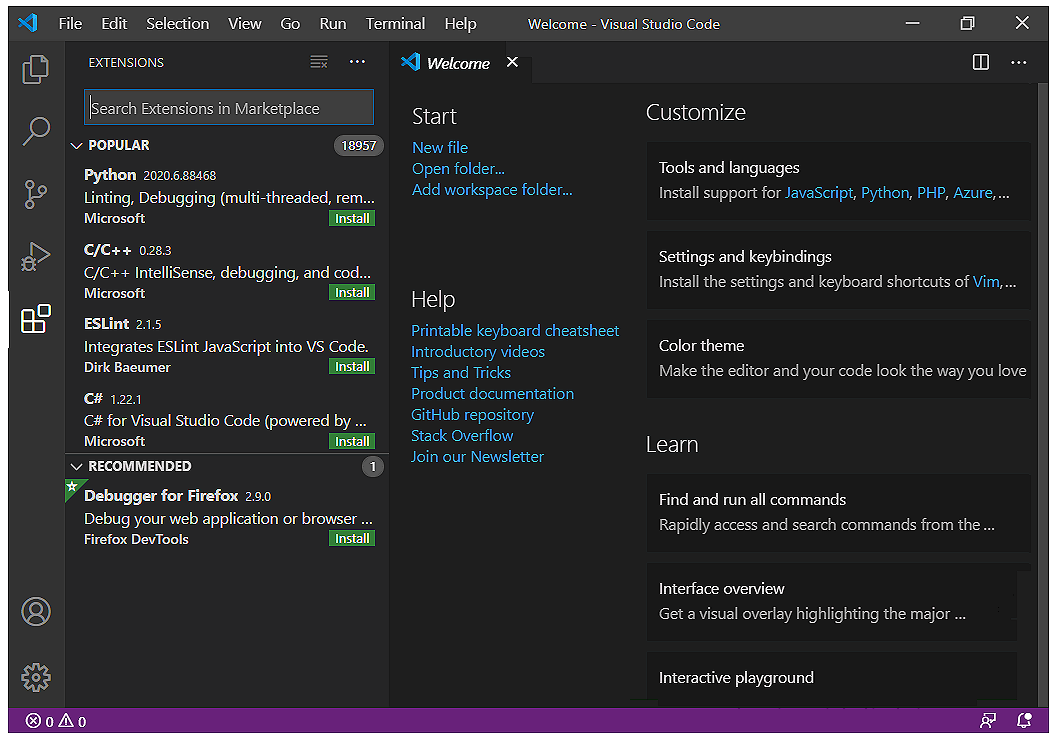Open the Source Control view
The height and width of the screenshot is (738, 1052).
click(x=36, y=195)
